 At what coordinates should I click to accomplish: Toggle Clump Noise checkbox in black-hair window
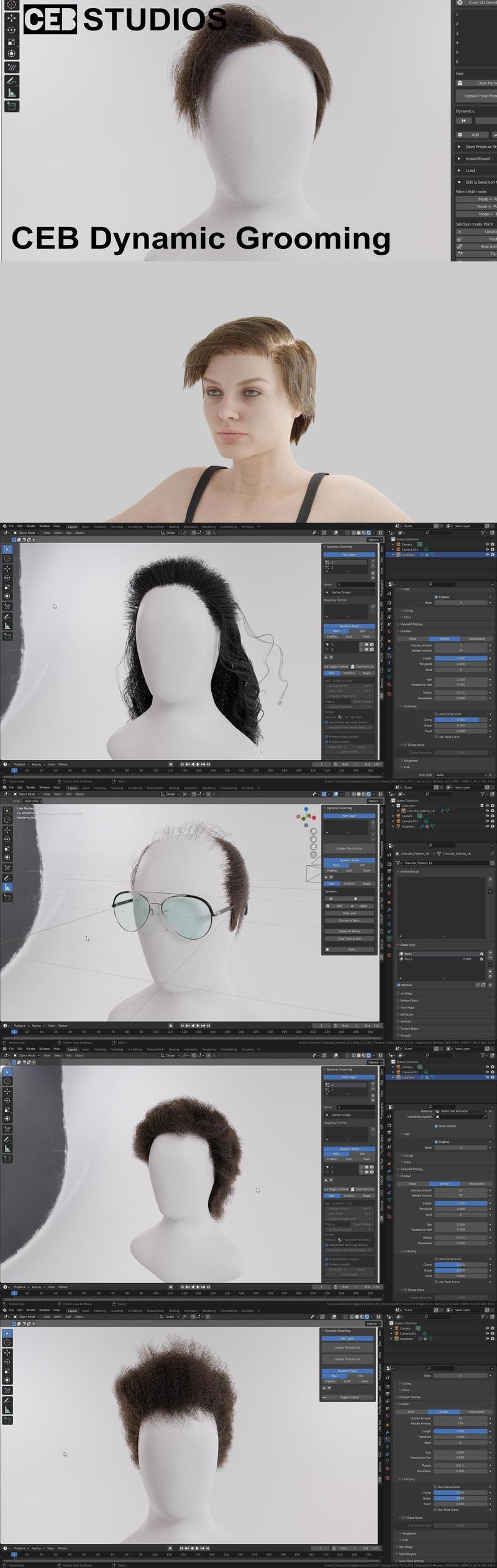click(x=404, y=745)
